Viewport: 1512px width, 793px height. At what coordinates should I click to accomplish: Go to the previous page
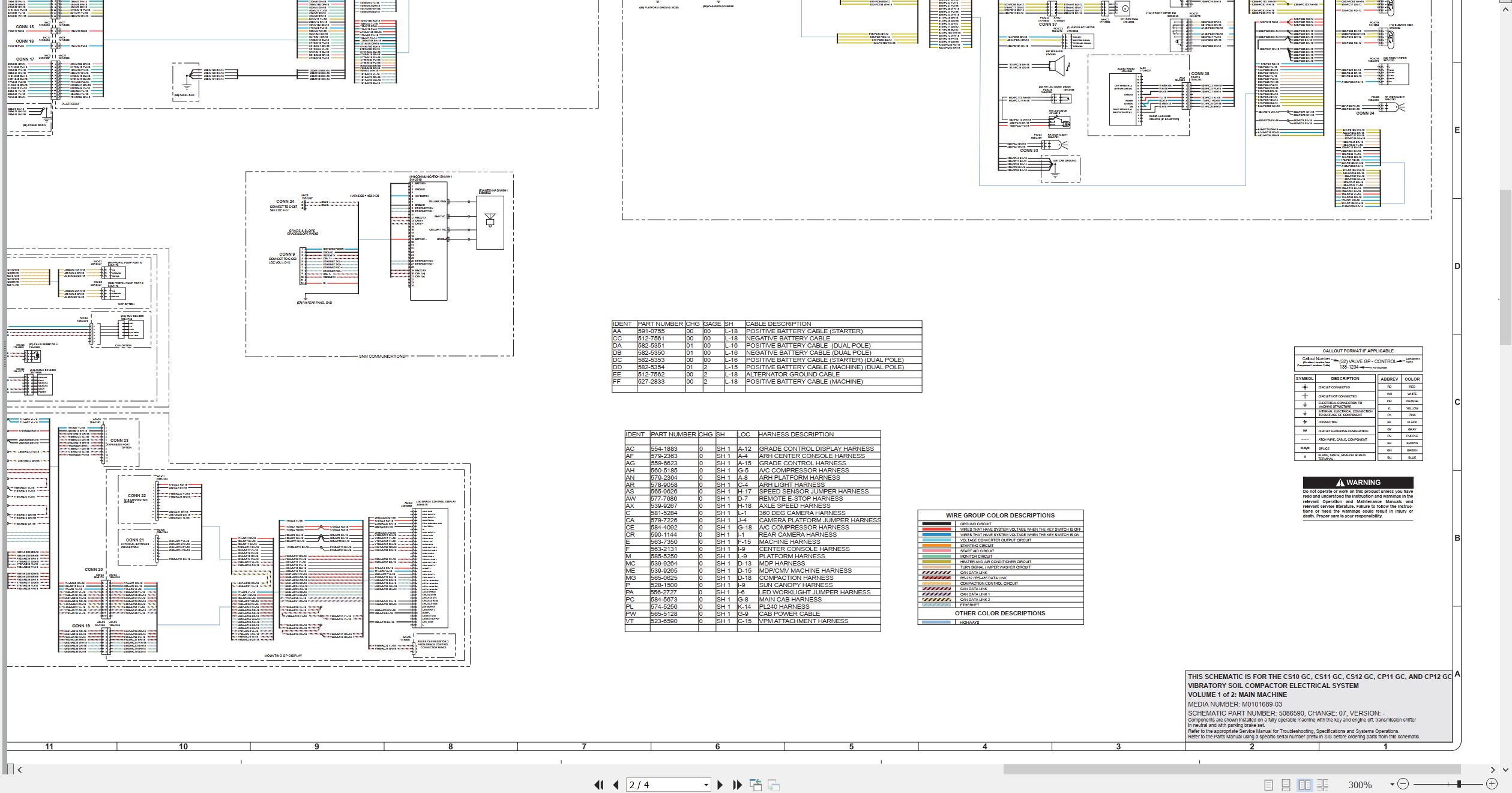[x=616, y=785]
